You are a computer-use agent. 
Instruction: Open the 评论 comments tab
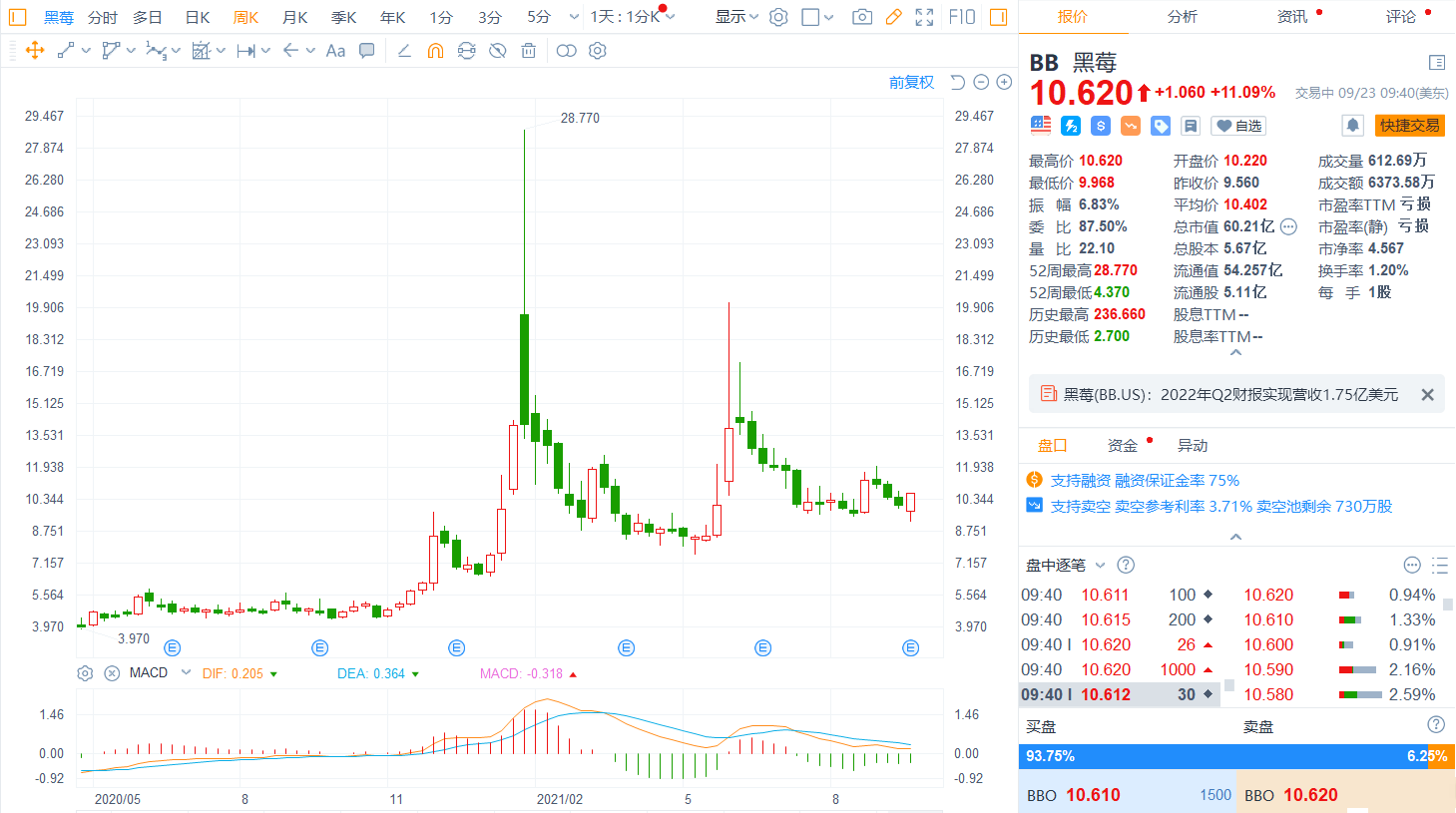click(1401, 17)
